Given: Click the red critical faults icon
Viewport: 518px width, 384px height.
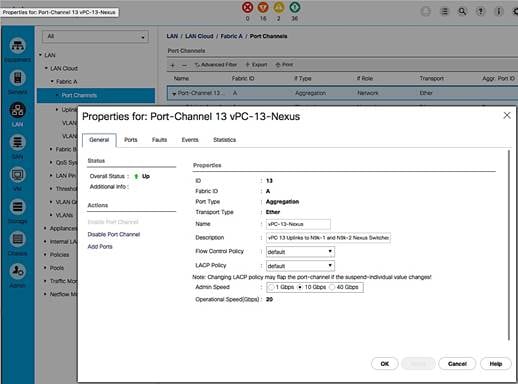Looking at the screenshot, I should coord(247,7).
